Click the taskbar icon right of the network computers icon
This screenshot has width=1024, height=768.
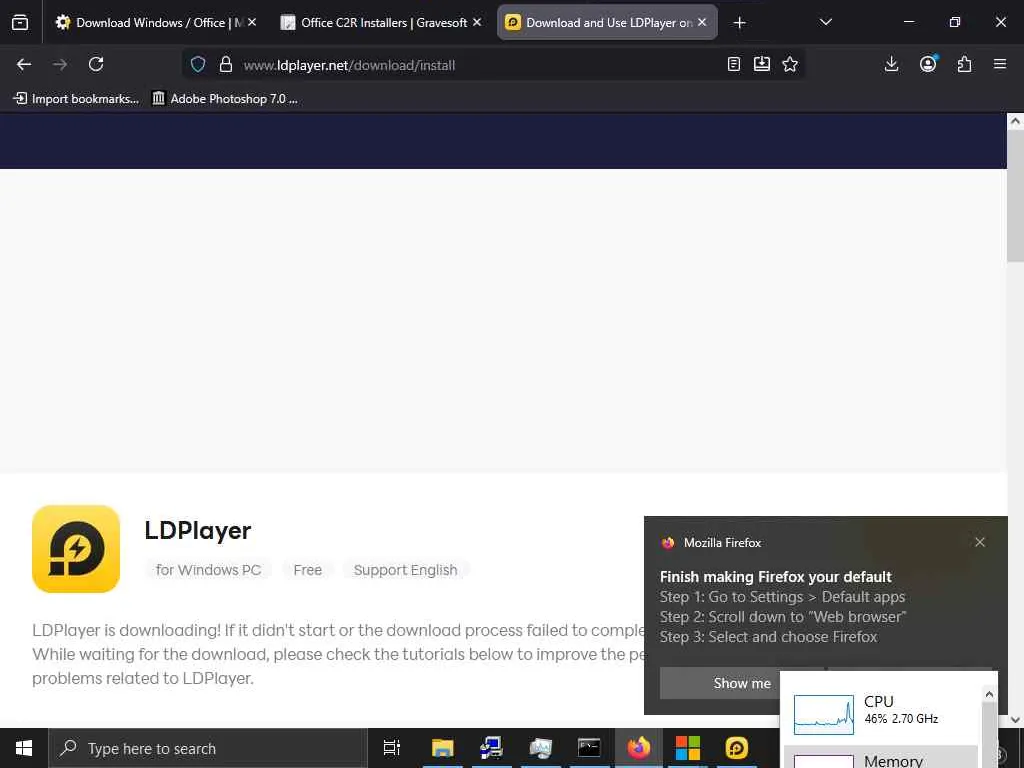541,748
